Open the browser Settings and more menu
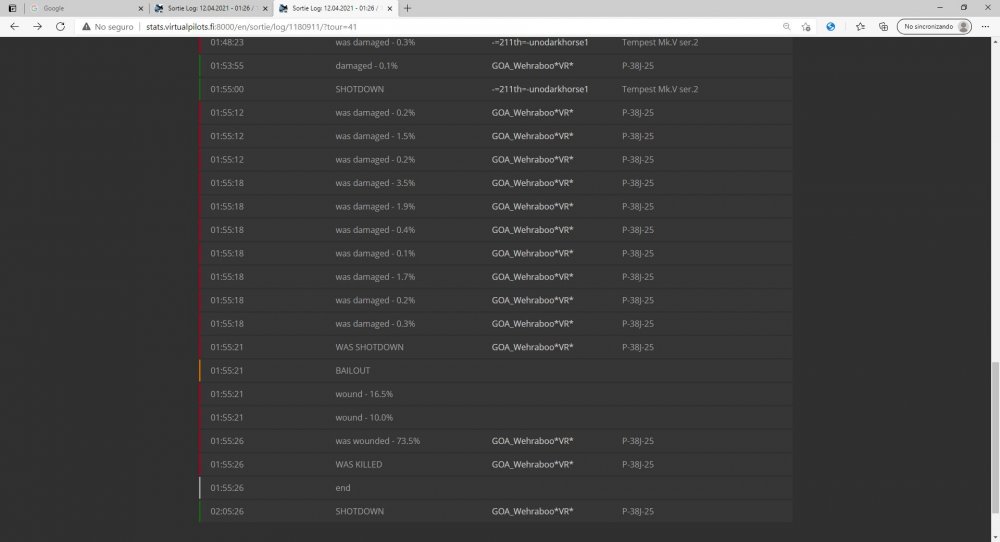1000x542 pixels. (x=985, y=27)
